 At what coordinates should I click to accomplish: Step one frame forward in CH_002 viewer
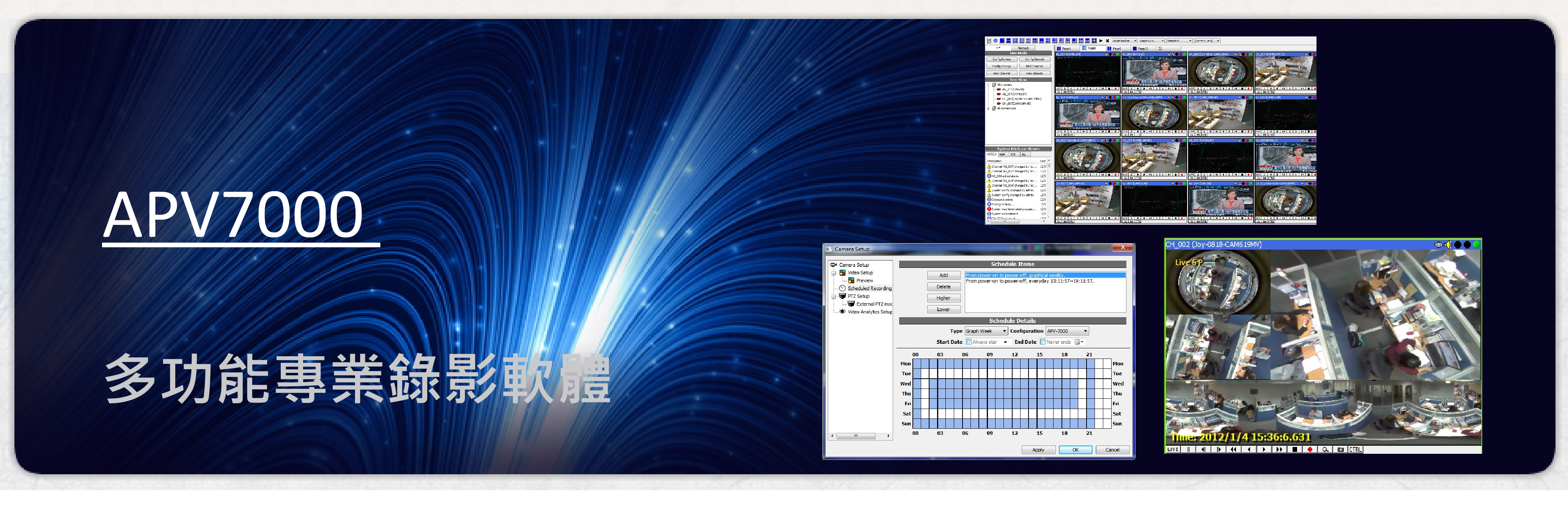tap(1219, 450)
